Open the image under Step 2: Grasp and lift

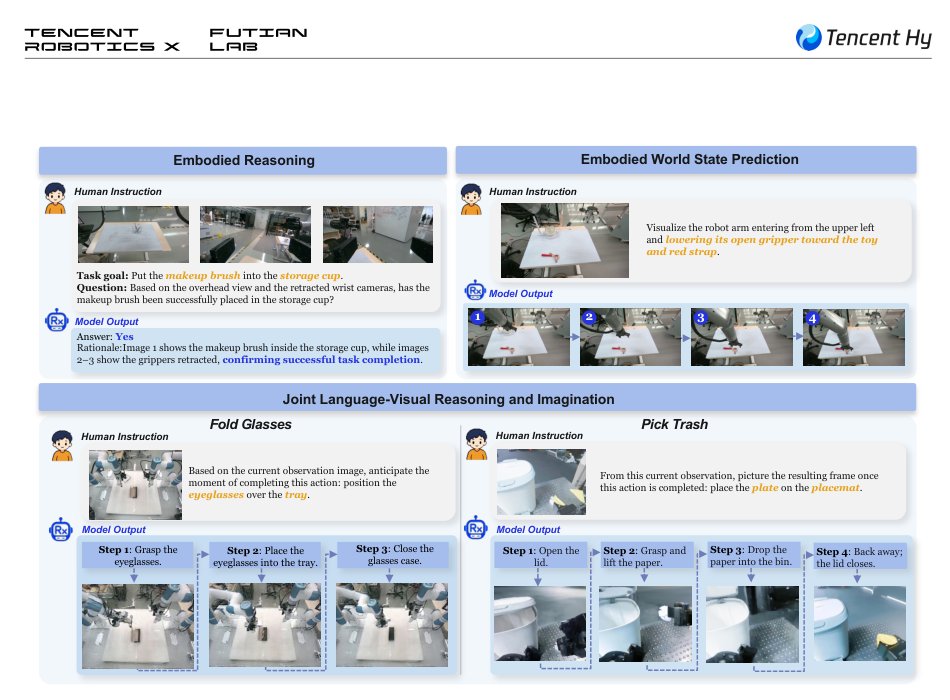click(645, 623)
